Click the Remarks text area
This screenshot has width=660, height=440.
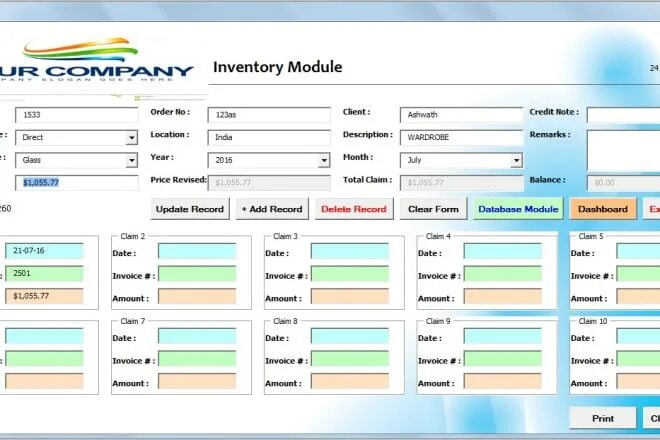tap(623, 150)
